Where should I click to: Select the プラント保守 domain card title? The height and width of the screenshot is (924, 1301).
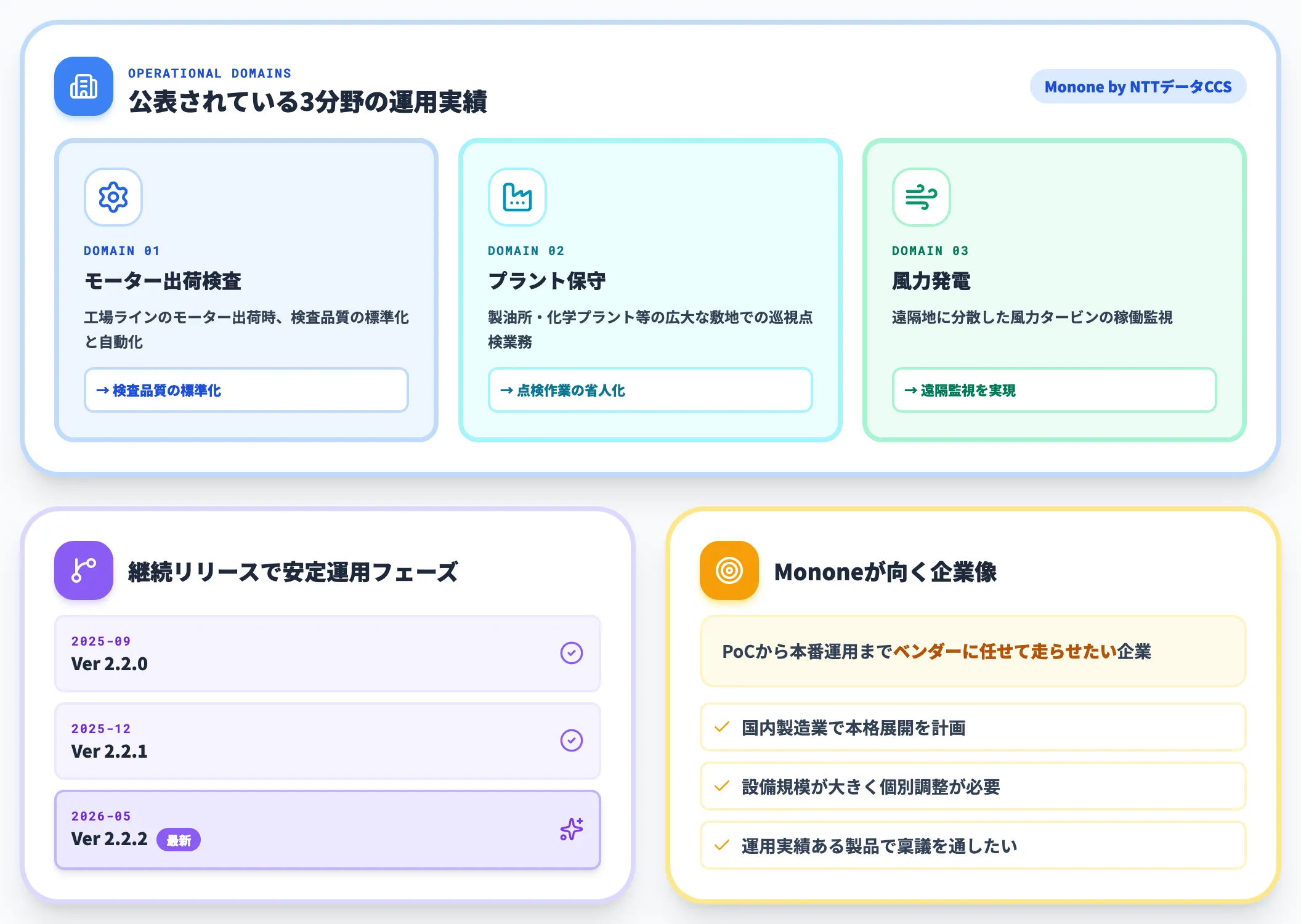547,281
